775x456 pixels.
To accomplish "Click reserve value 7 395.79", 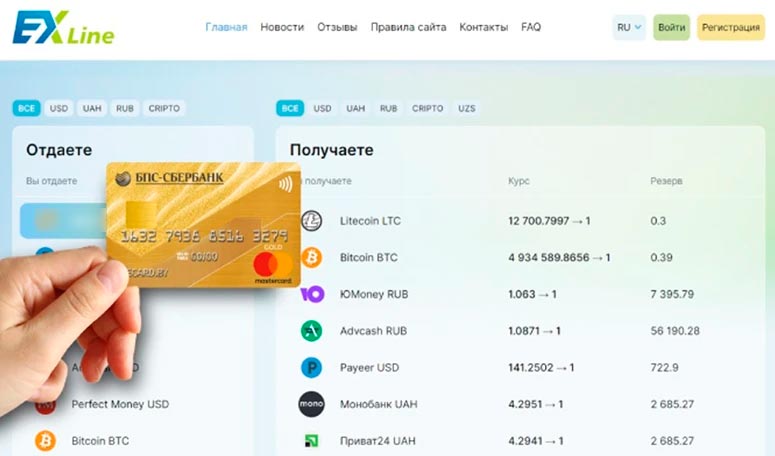I will 672,294.
